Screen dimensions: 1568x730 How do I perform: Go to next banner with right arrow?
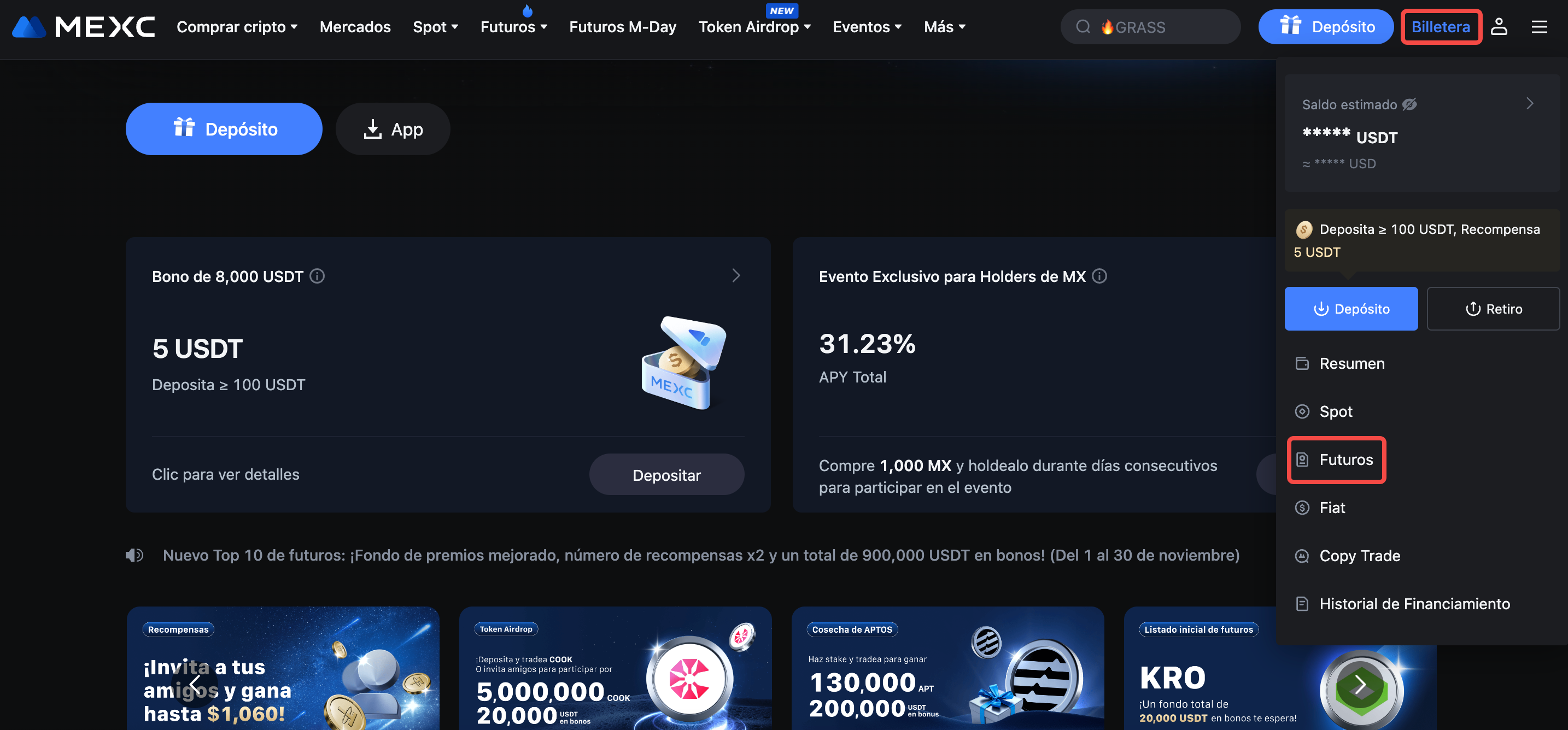[1360, 685]
